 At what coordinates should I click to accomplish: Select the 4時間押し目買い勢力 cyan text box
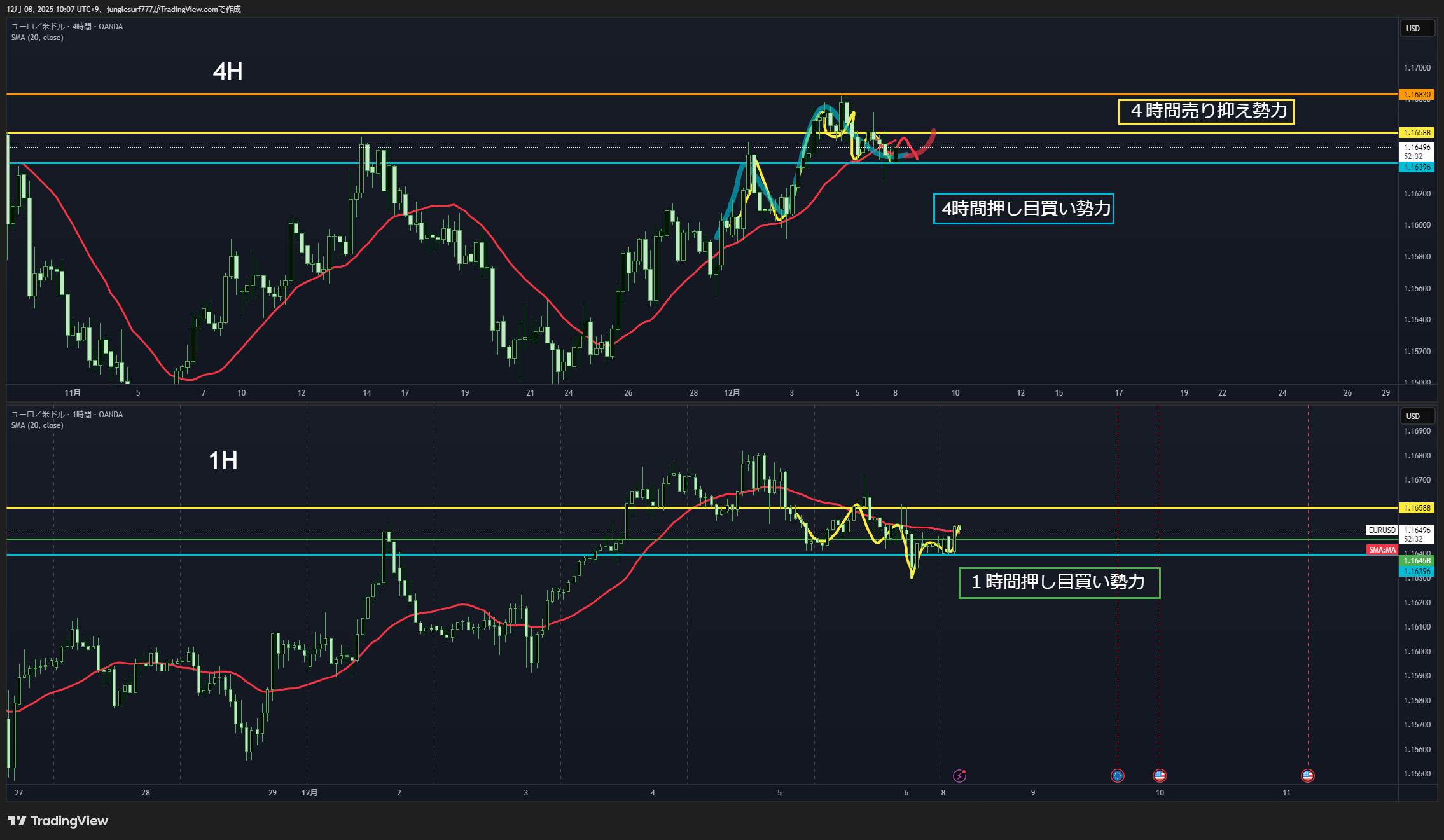point(1023,209)
